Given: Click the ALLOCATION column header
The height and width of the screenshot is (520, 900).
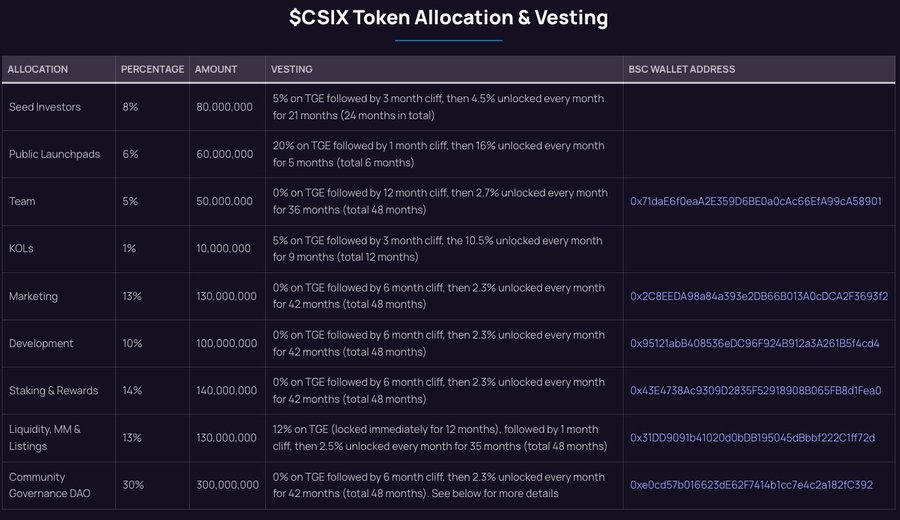Looking at the screenshot, I should point(38,69).
